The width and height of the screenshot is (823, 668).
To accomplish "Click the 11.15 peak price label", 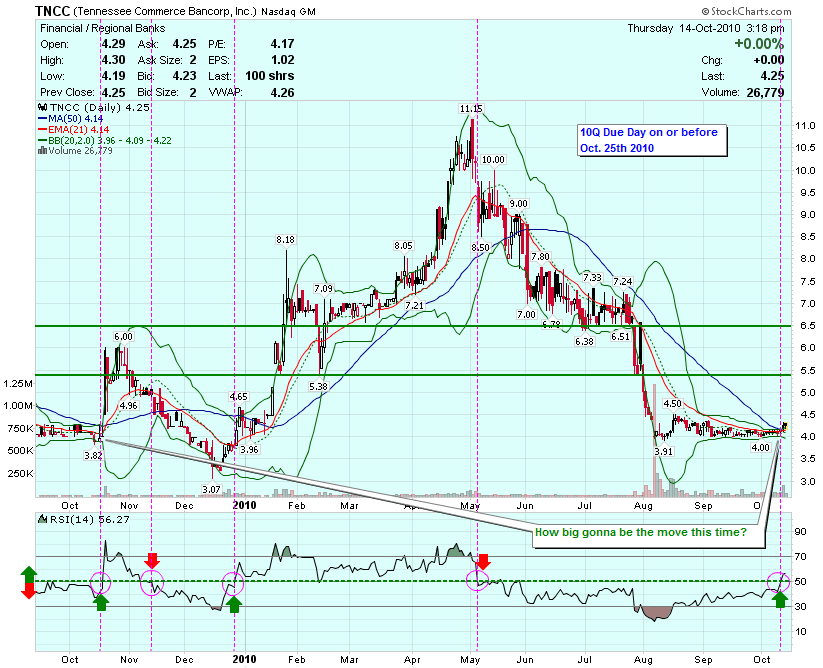I will 471,109.
